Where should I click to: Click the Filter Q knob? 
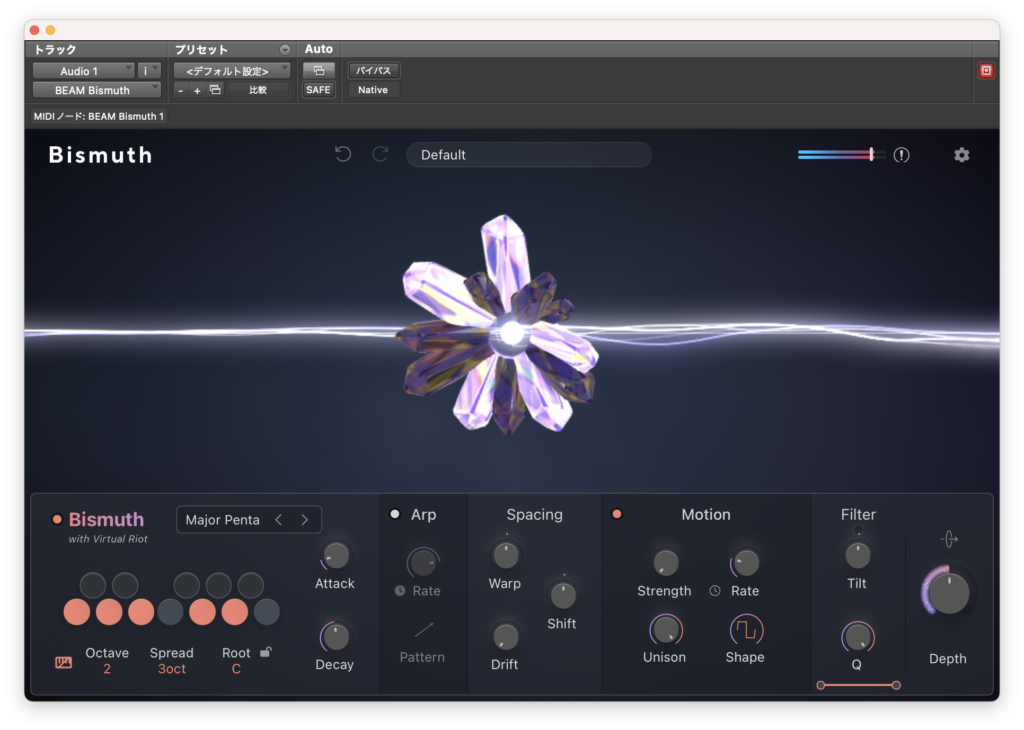coord(857,637)
